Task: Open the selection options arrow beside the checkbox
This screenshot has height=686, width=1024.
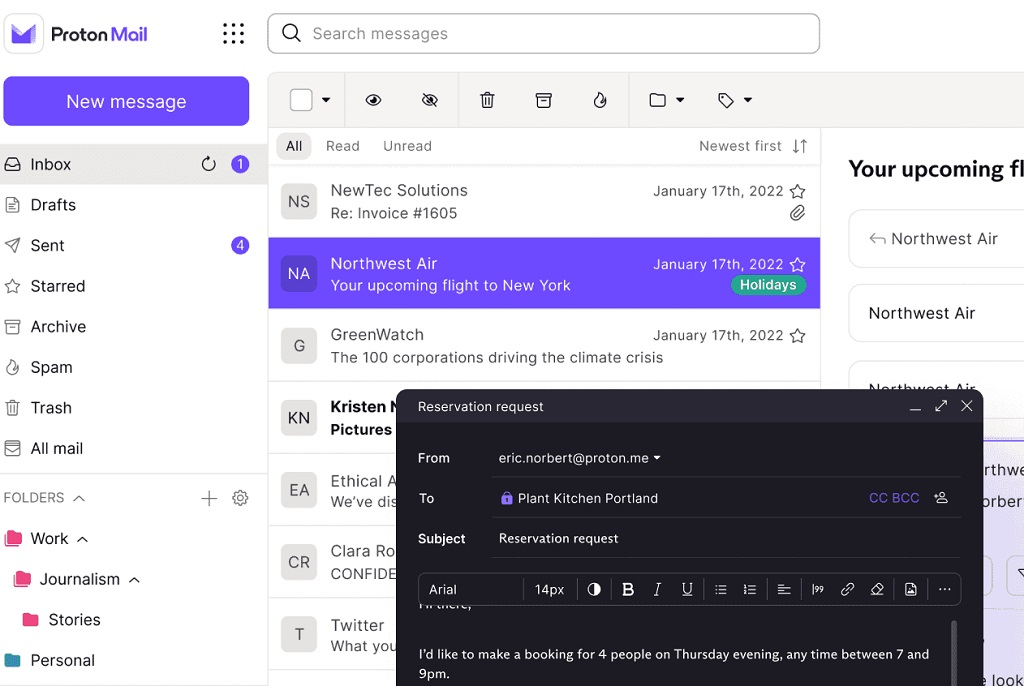Action: (x=326, y=100)
